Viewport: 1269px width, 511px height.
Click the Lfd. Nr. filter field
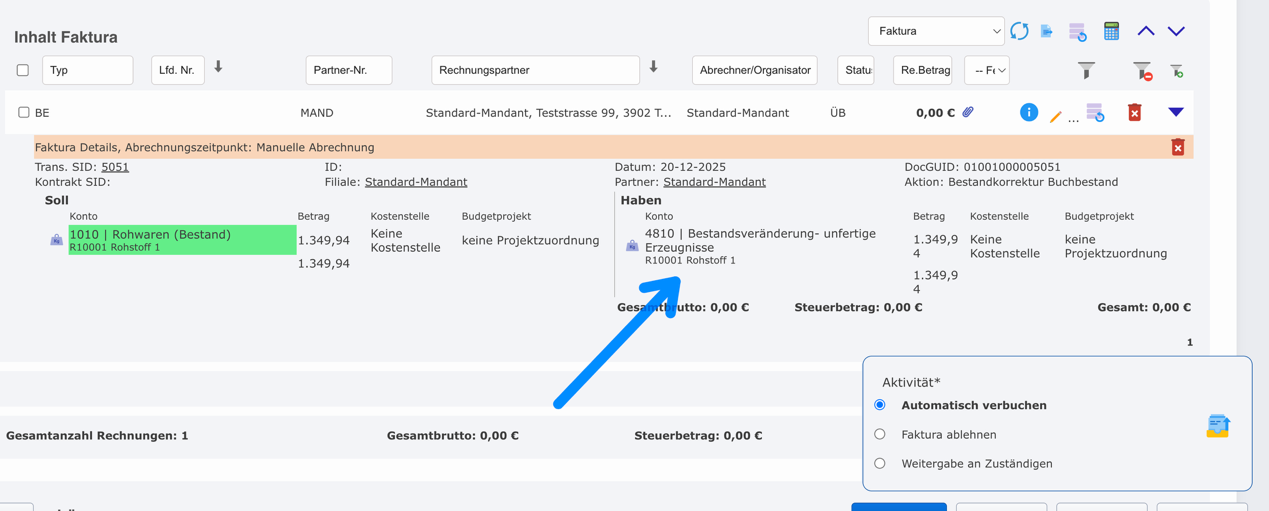[x=178, y=70]
